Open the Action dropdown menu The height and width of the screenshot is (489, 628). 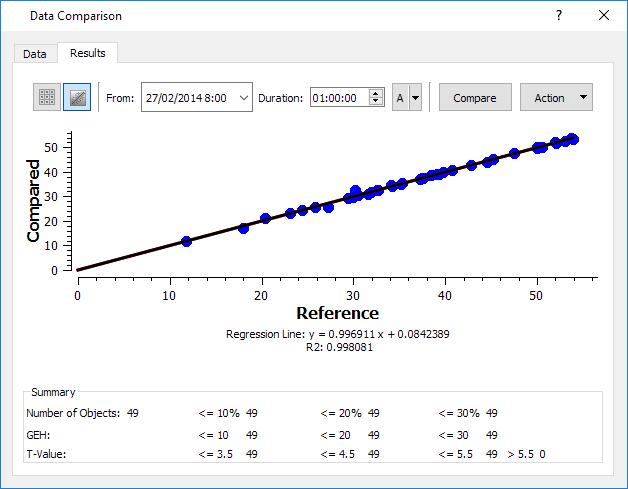[556, 98]
